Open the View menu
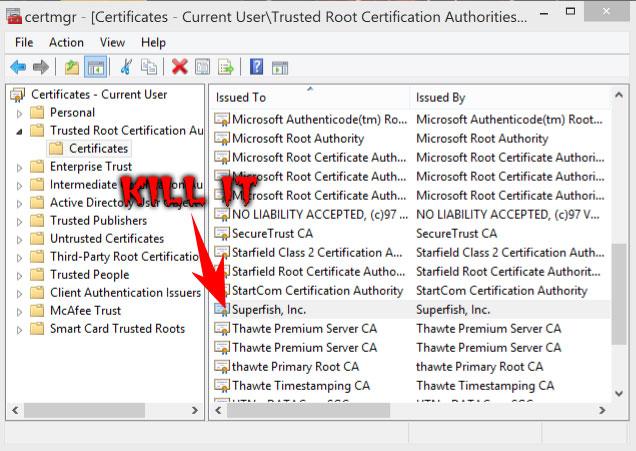Screen dimensions: 636x451 click(x=112, y=42)
